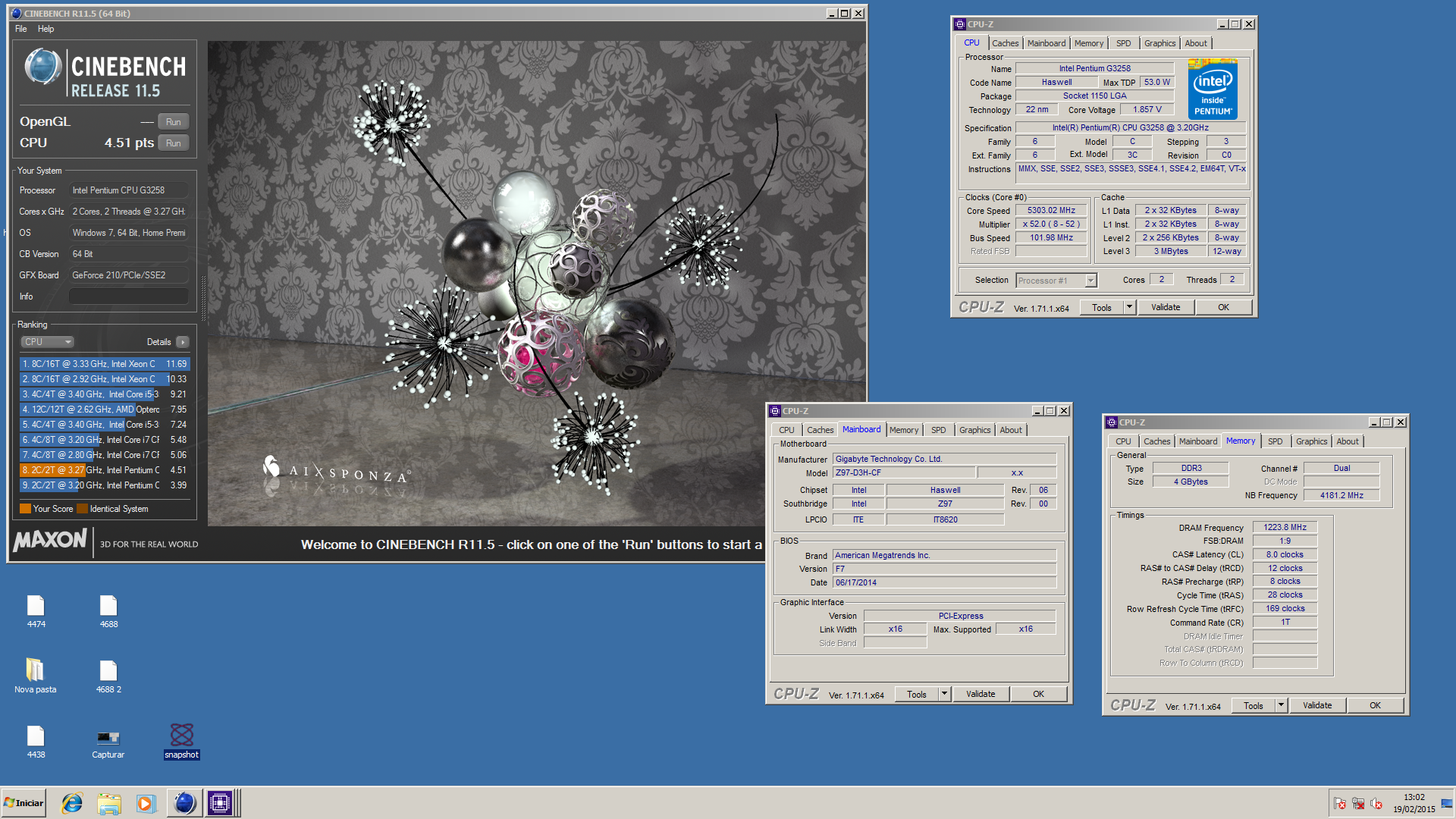Click the Details arrow button in Ranking
The height and width of the screenshot is (819, 1456).
(x=183, y=342)
